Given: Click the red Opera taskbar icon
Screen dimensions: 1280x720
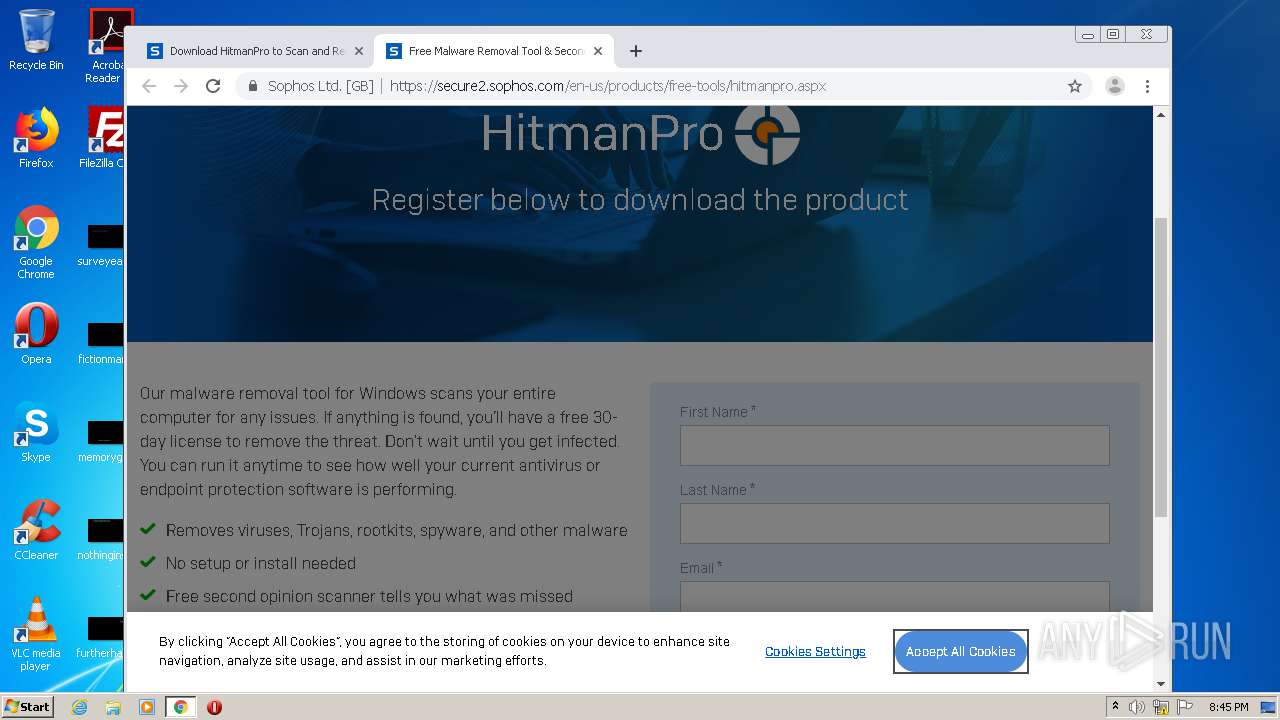Looking at the screenshot, I should (214, 707).
